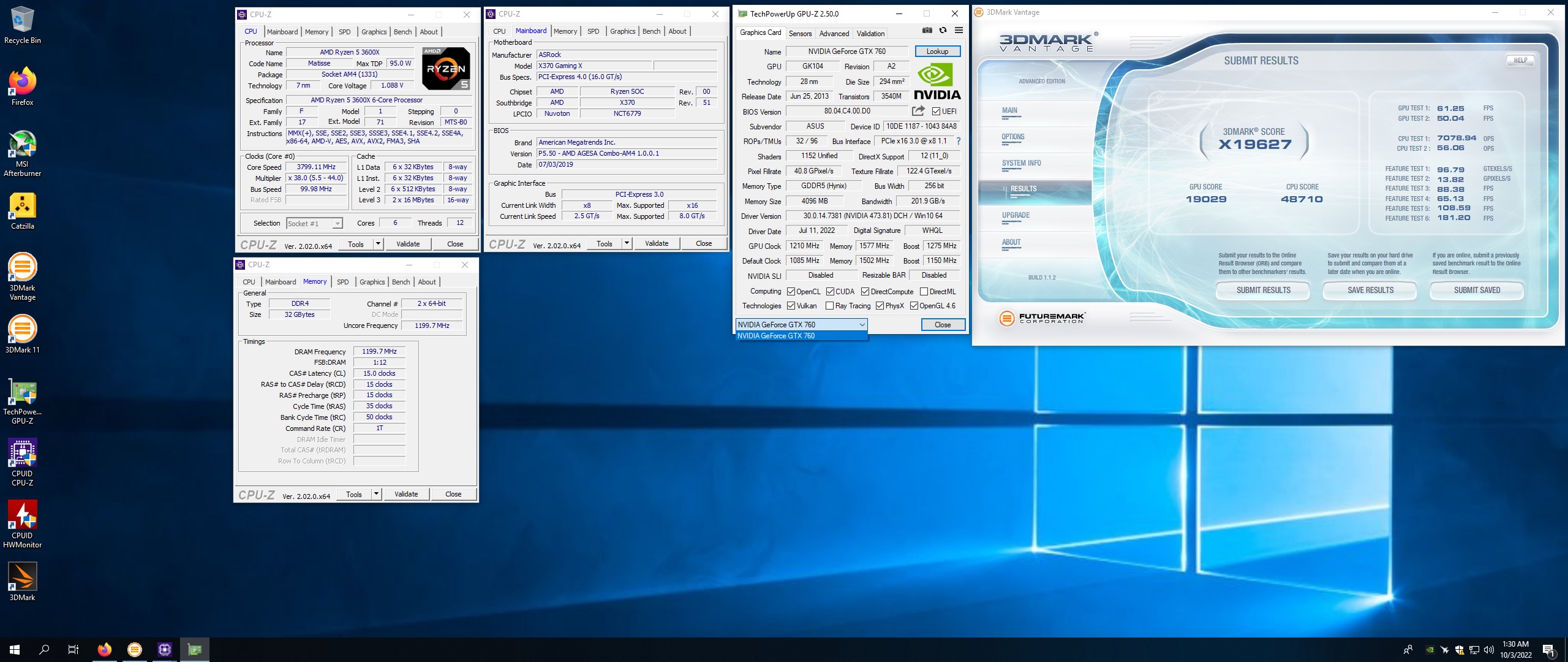Viewport: 1568px width, 662px height.
Task: Toggle the UEFI checkbox in GPU-Z
Action: pos(936,112)
